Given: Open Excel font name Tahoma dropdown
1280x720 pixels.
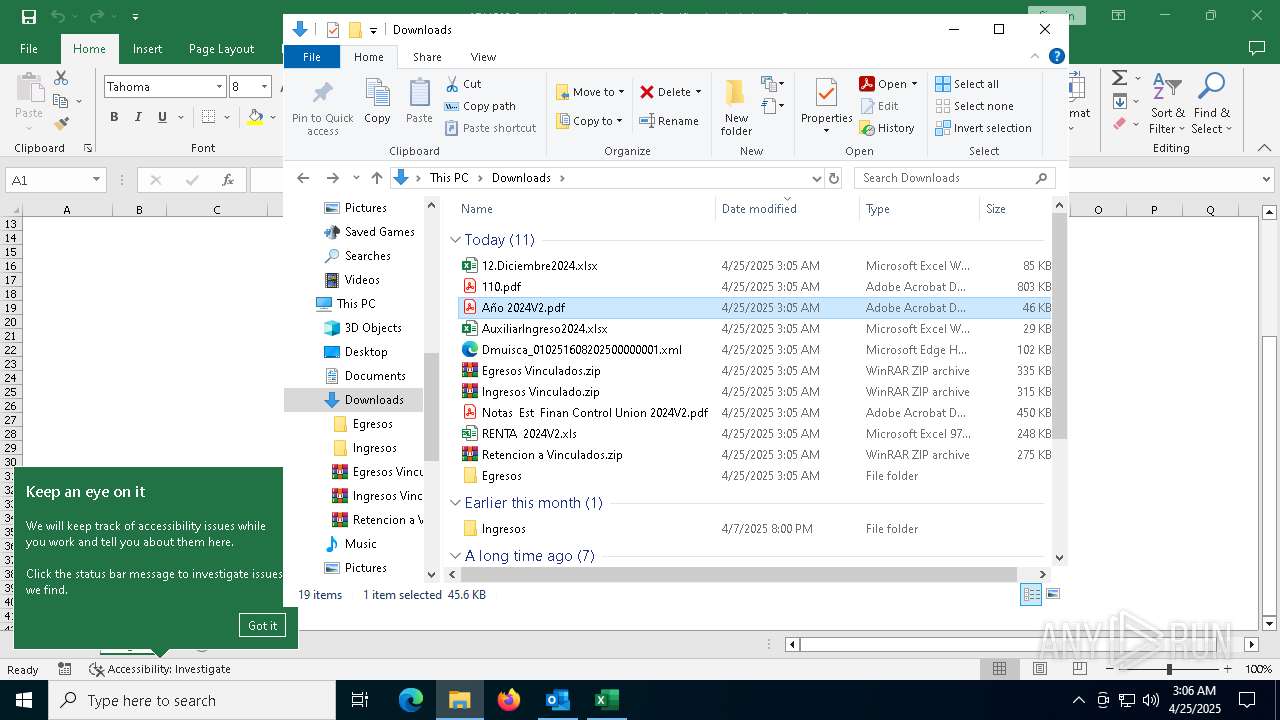Looking at the screenshot, I should 219,87.
